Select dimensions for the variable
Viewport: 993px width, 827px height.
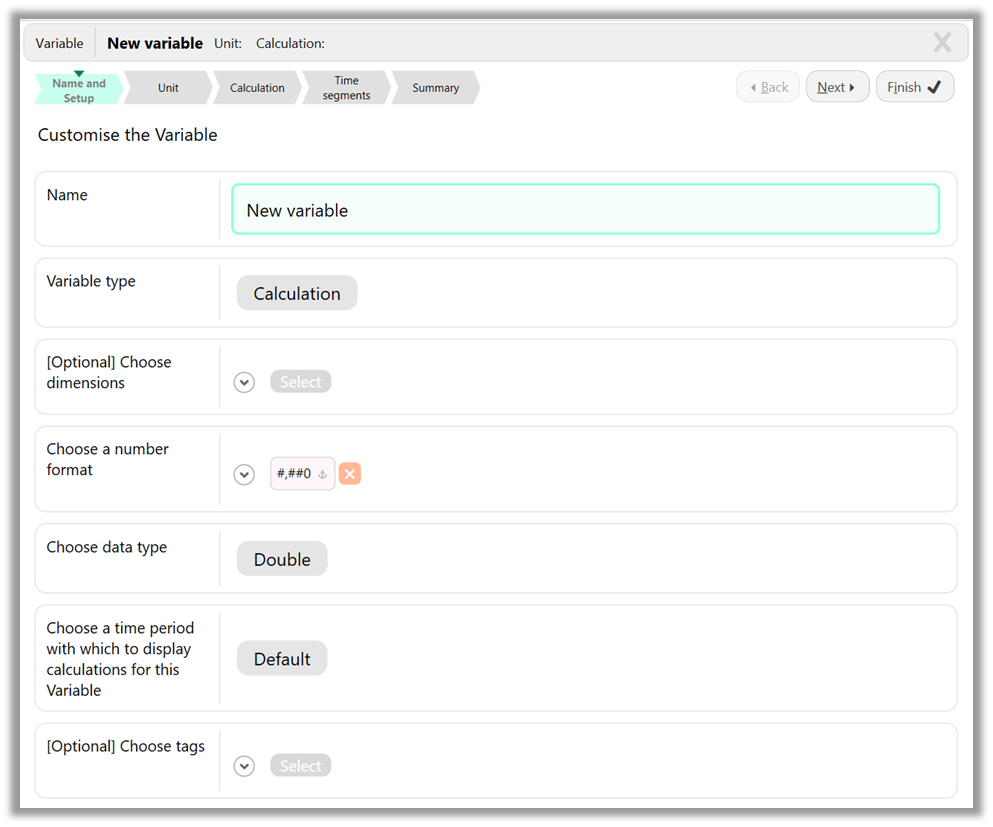point(300,381)
